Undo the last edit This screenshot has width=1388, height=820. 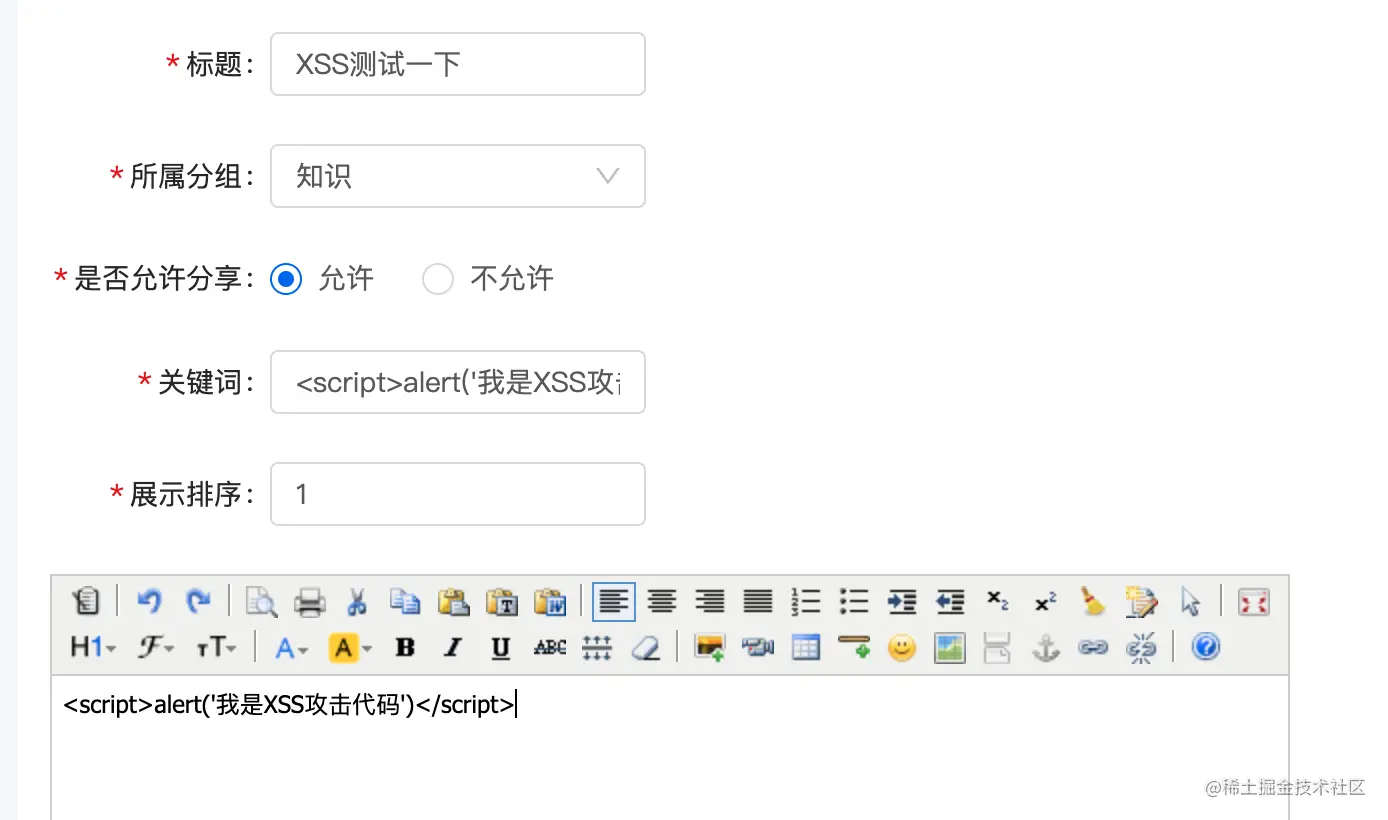(149, 601)
